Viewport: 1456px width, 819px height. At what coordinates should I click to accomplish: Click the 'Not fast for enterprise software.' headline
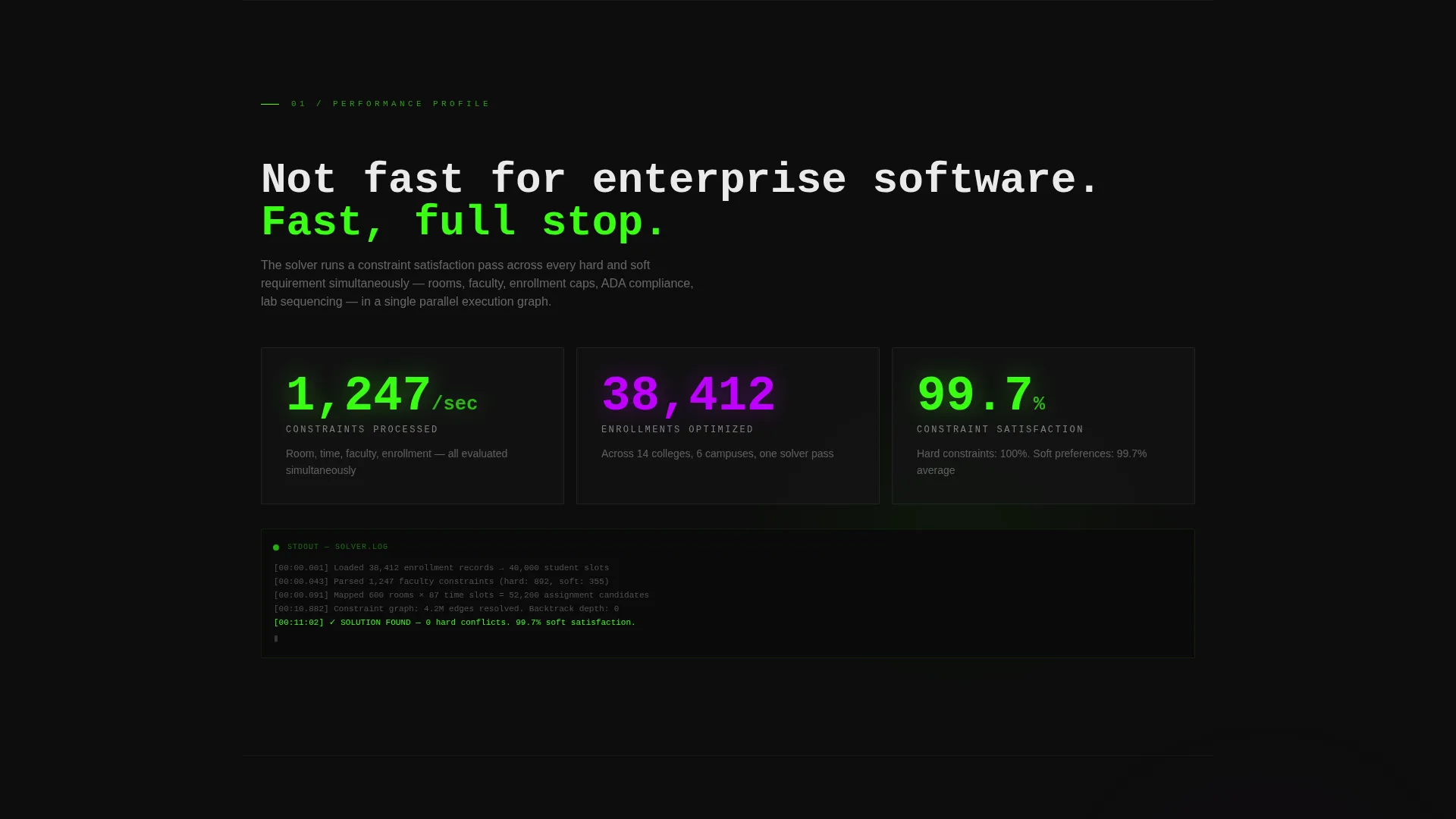[x=679, y=180]
